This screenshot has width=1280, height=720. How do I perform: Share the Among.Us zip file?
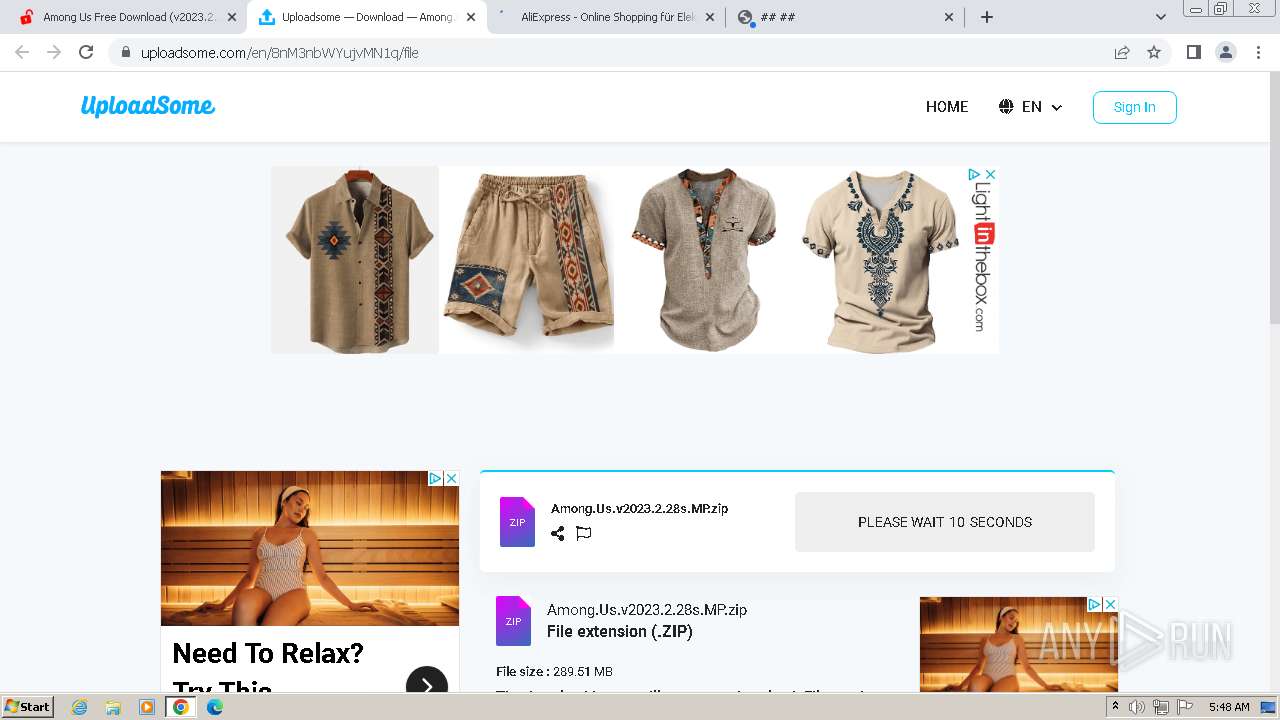point(558,533)
